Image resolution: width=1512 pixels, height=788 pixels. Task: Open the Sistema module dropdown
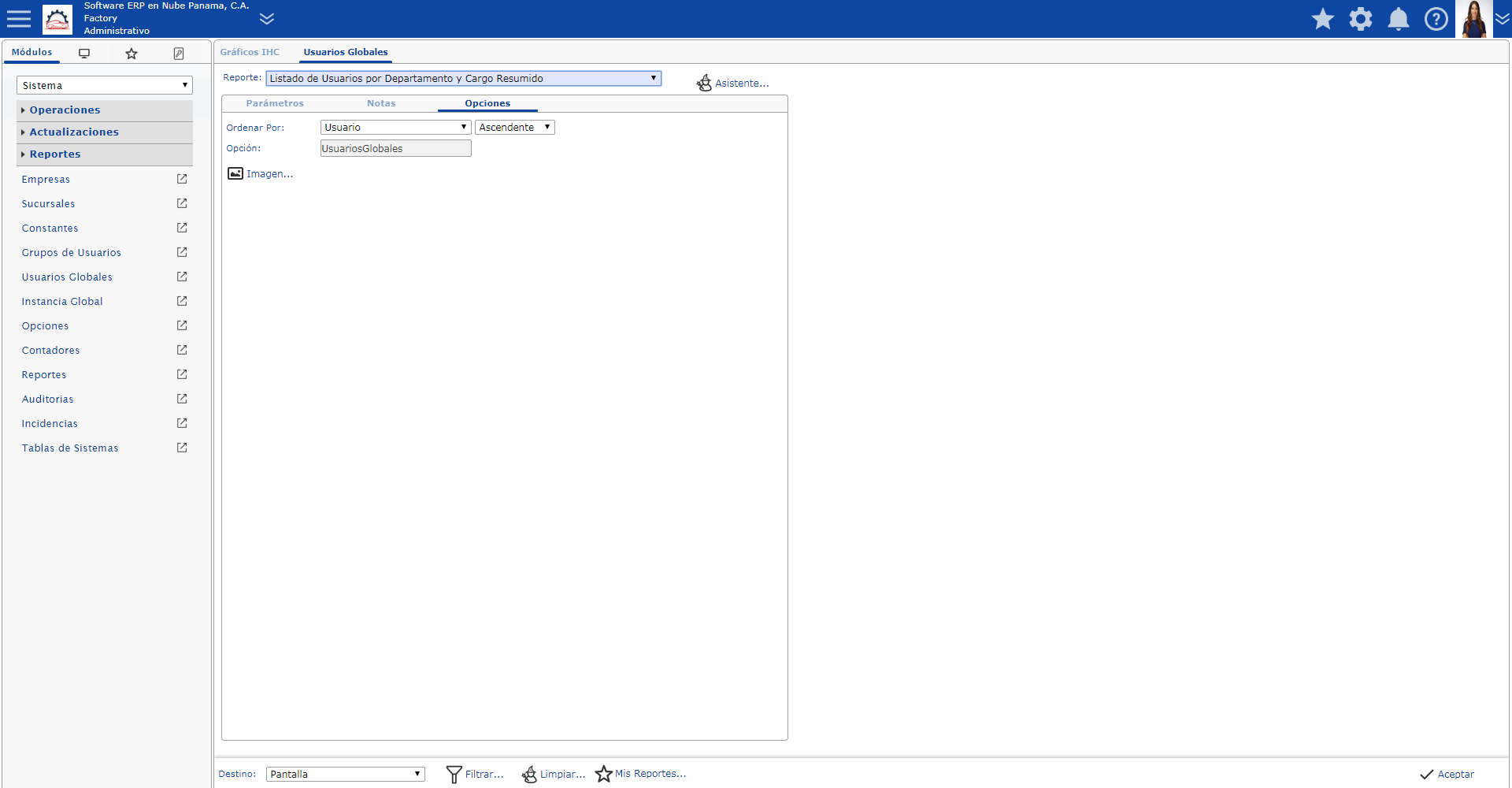104,85
